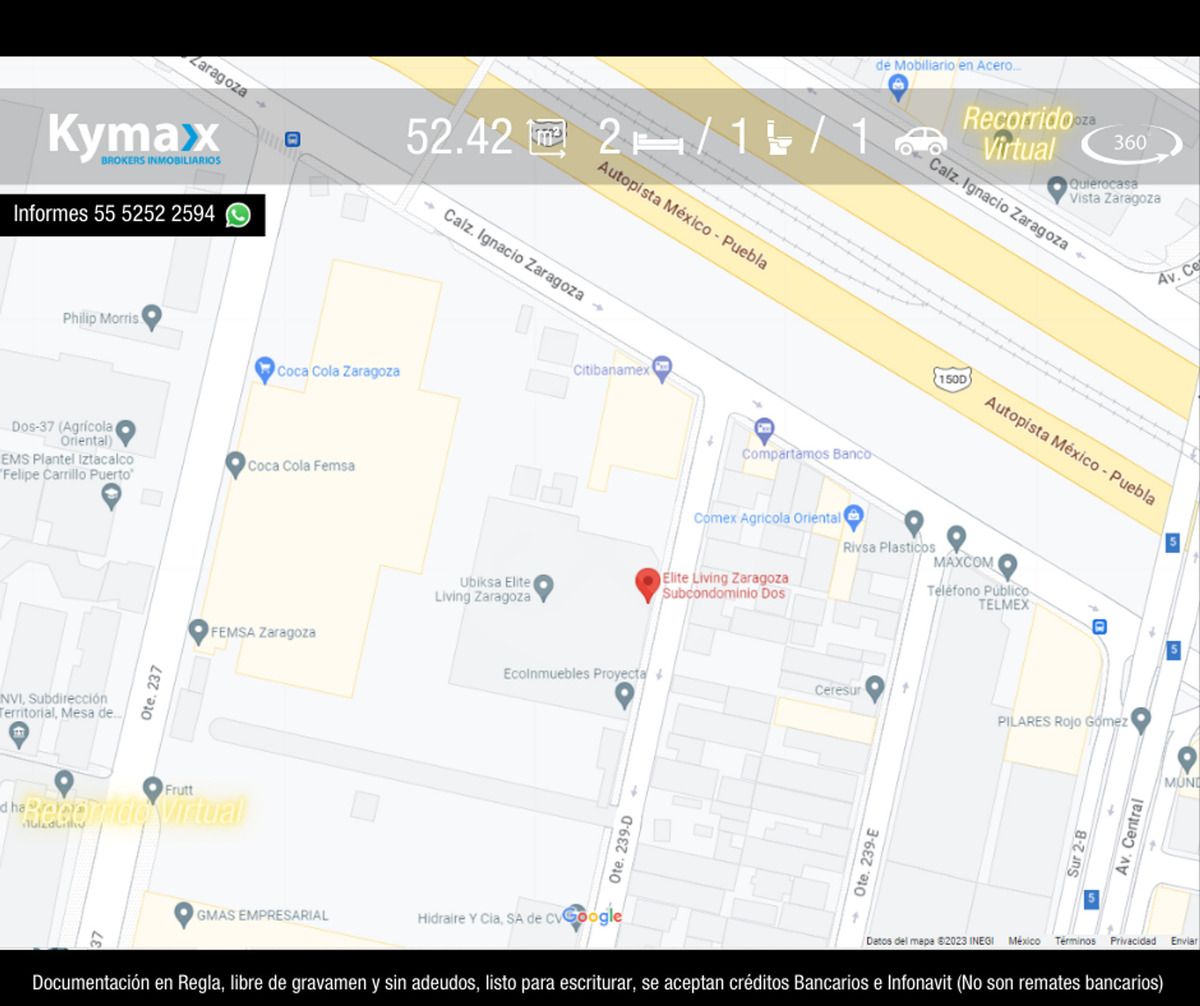Select the Quierocasa Vista Zaragoza pin
The image size is (1200, 1006).
pos(1056,187)
